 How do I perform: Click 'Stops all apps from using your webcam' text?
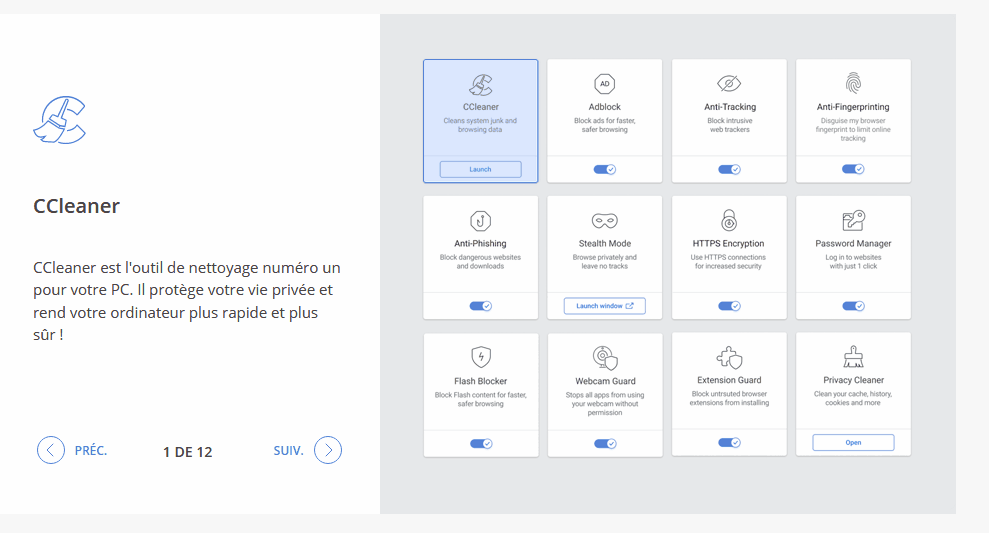(605, 404)
